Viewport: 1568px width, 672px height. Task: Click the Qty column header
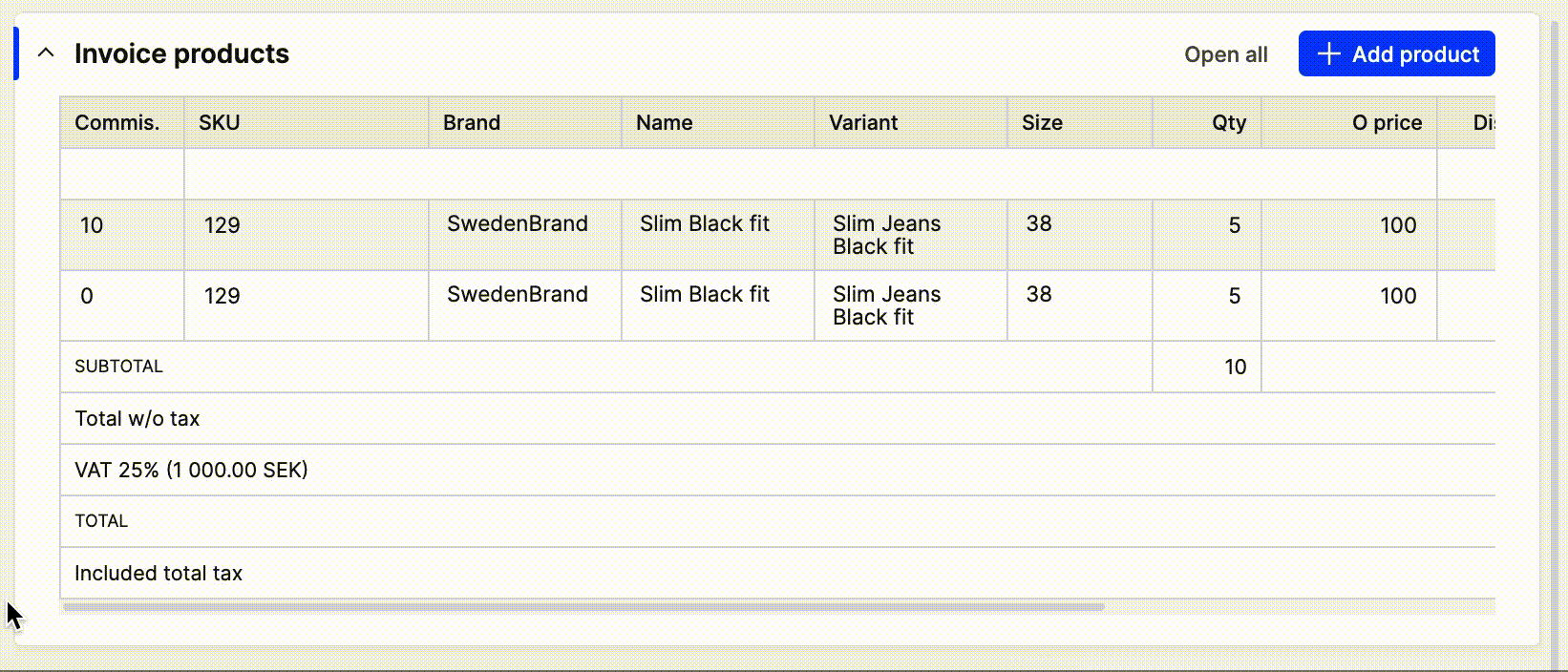[x=1229, y=122]
